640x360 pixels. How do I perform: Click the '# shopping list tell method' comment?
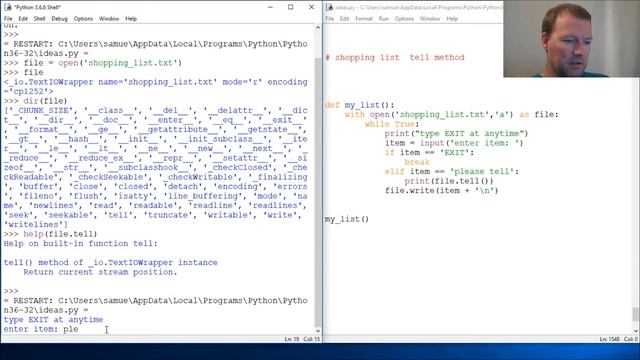point(395,58)
